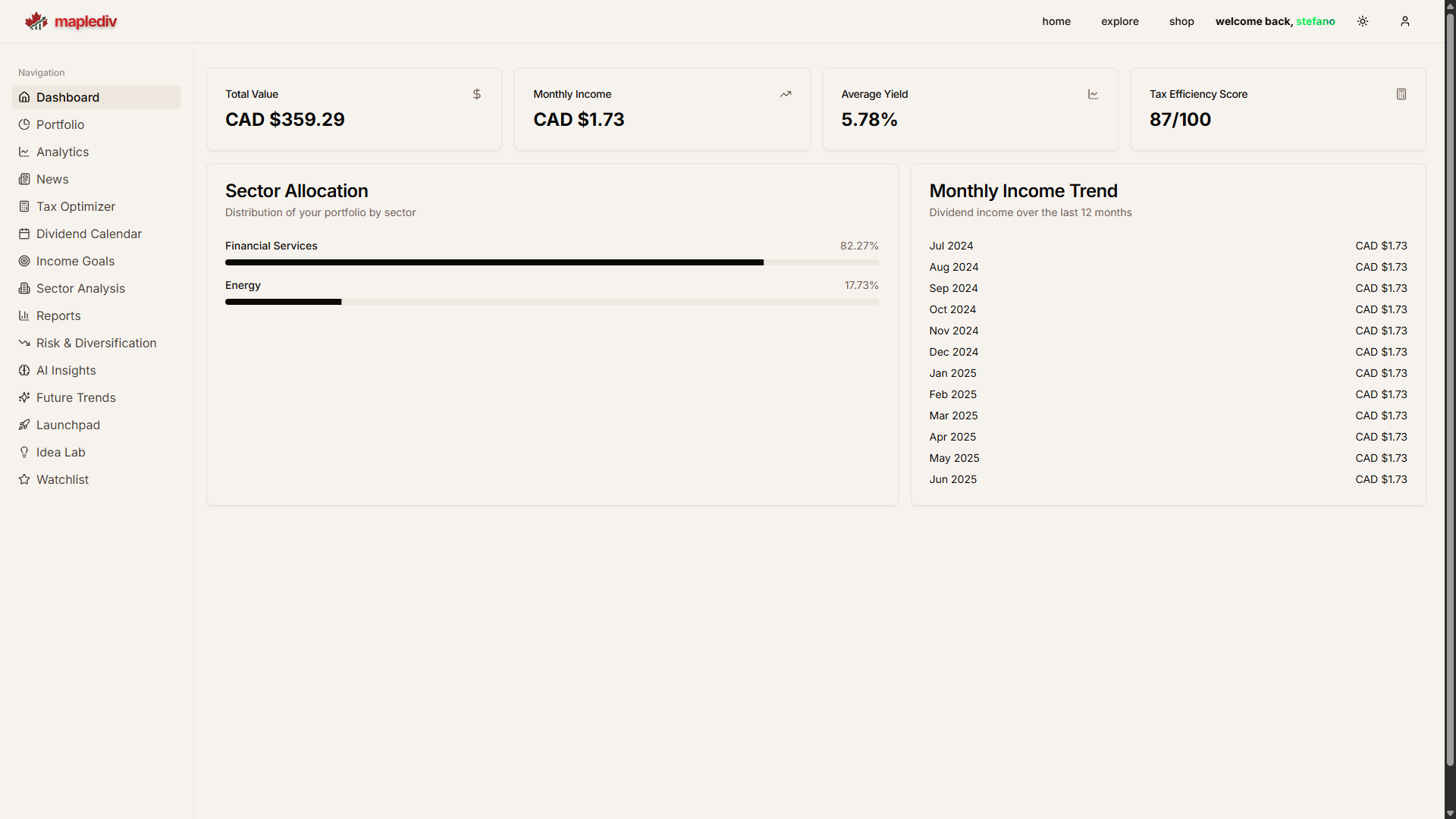1456x819 pixels.
Task: Select the Analytics chart icon in the sidebar
Action: click(x=24, y=152)
